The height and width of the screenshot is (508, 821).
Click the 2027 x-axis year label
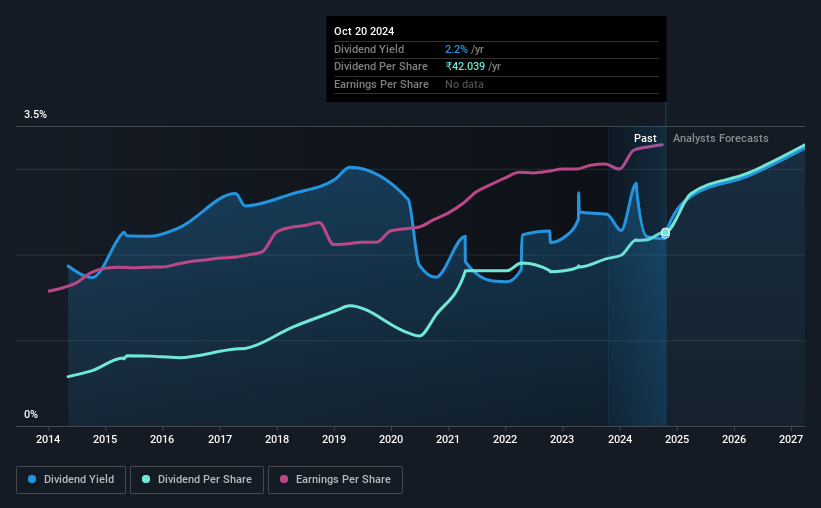(791, 439)
